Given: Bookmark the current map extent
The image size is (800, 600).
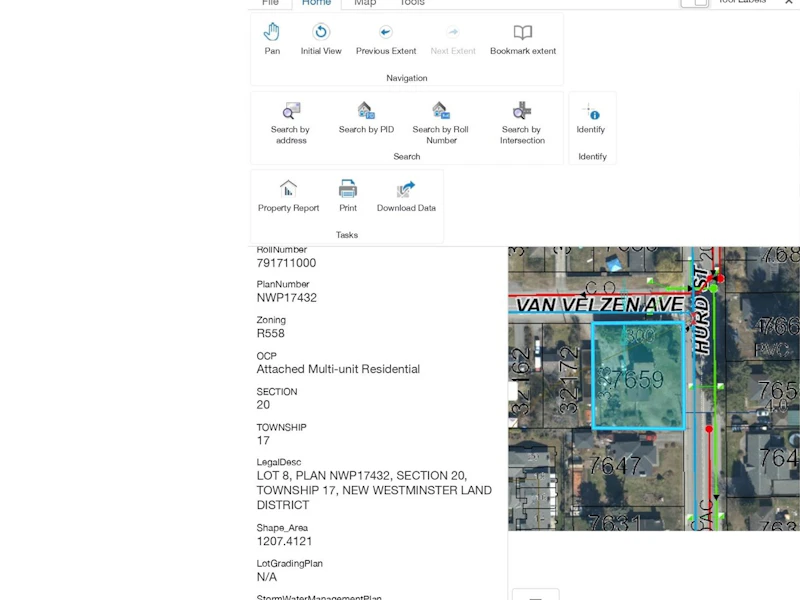Looking at the screenshot, I should [x=523, y=38].
